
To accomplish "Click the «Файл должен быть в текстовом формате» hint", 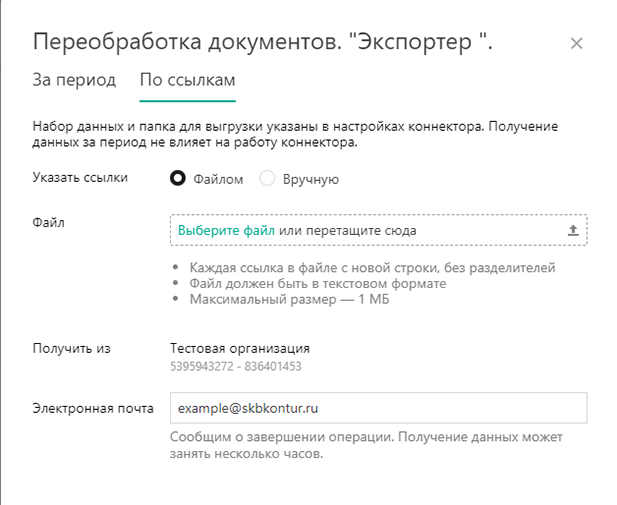I will (x=318, y=284).
